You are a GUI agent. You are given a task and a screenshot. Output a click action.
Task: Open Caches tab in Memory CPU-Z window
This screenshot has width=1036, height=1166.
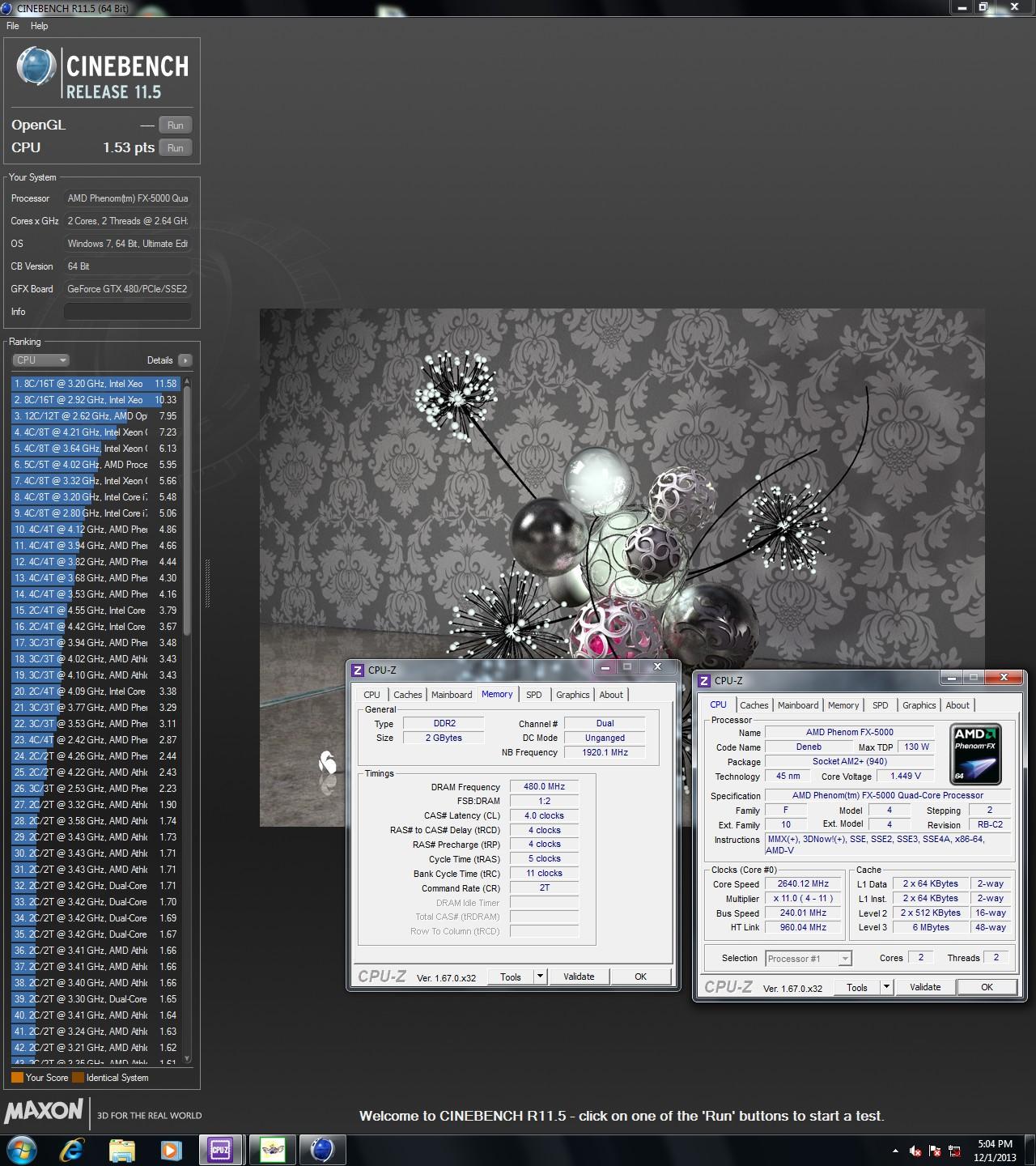coord(408,695)
